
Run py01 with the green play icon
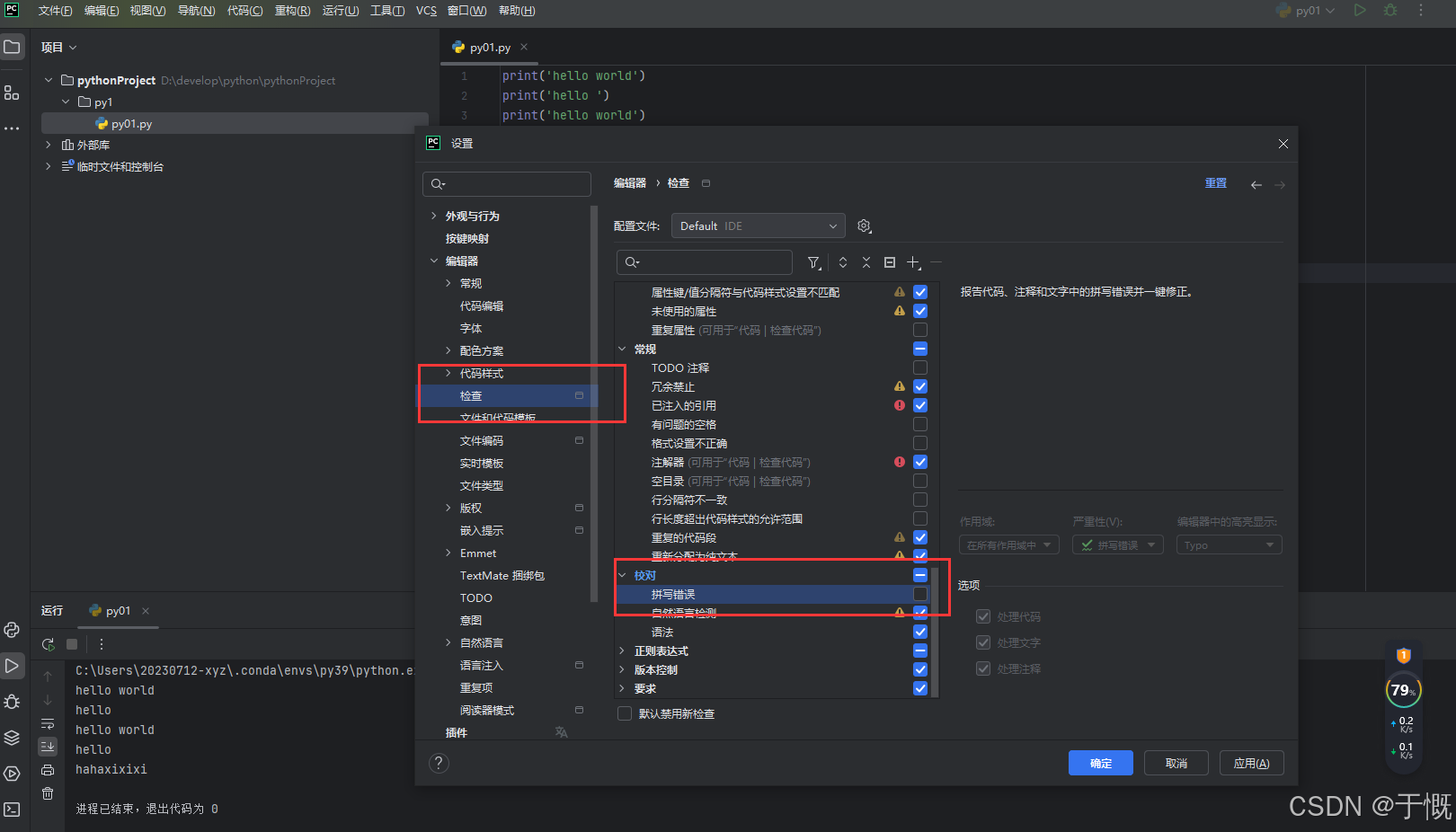1360,11
